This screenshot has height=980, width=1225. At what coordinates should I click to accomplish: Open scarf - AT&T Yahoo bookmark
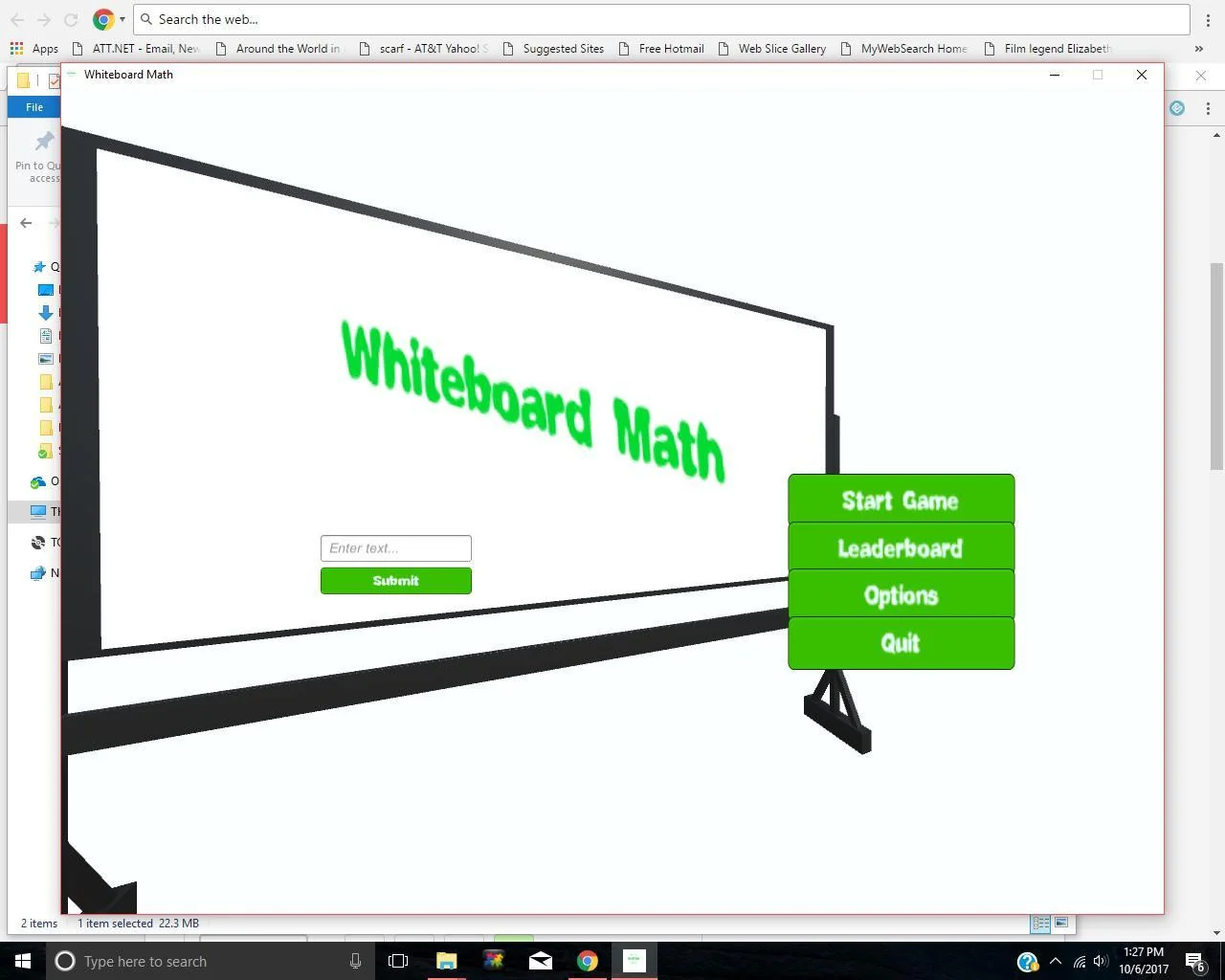click(x=423, y=48)
